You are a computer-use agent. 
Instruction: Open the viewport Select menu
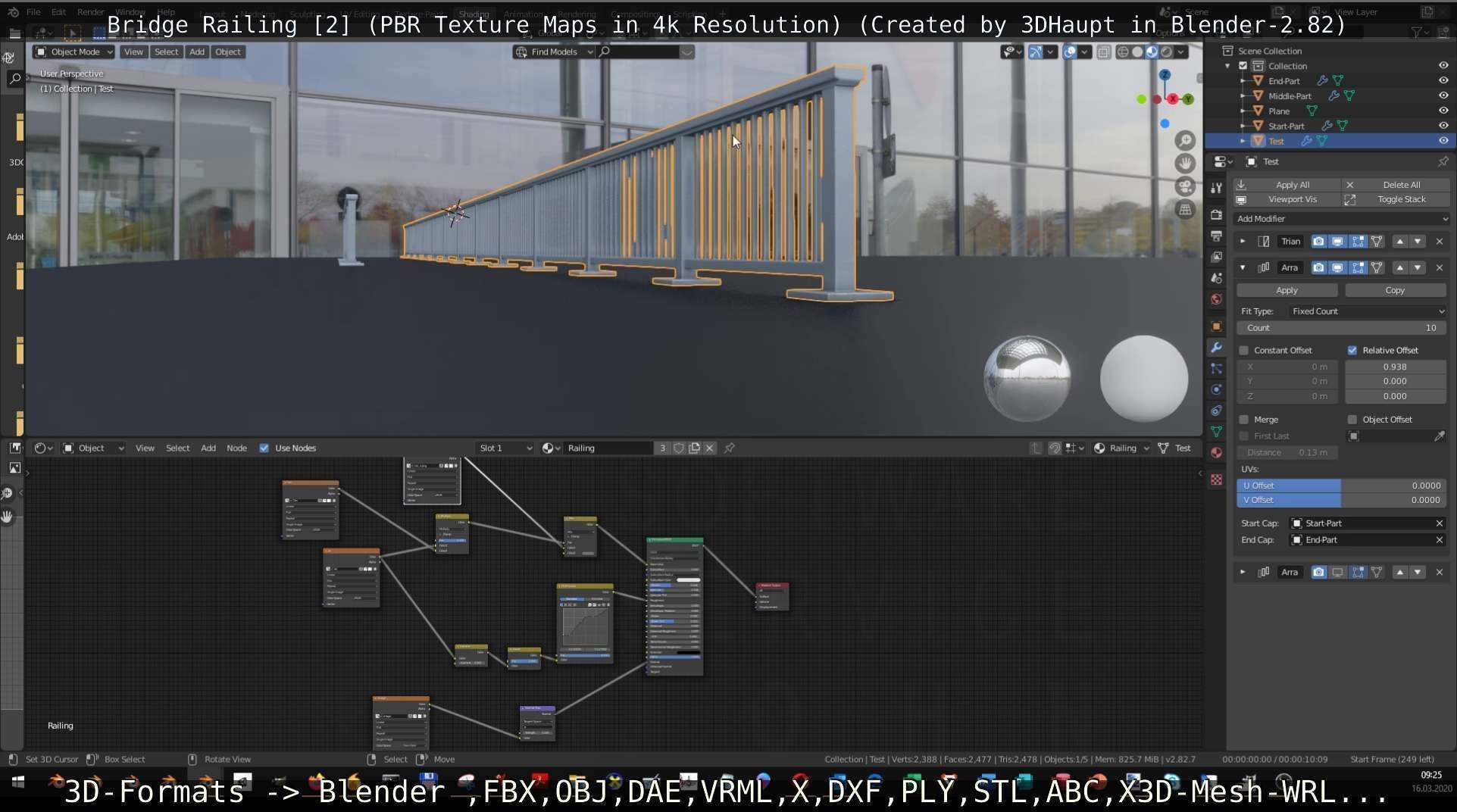pos(166,52)
